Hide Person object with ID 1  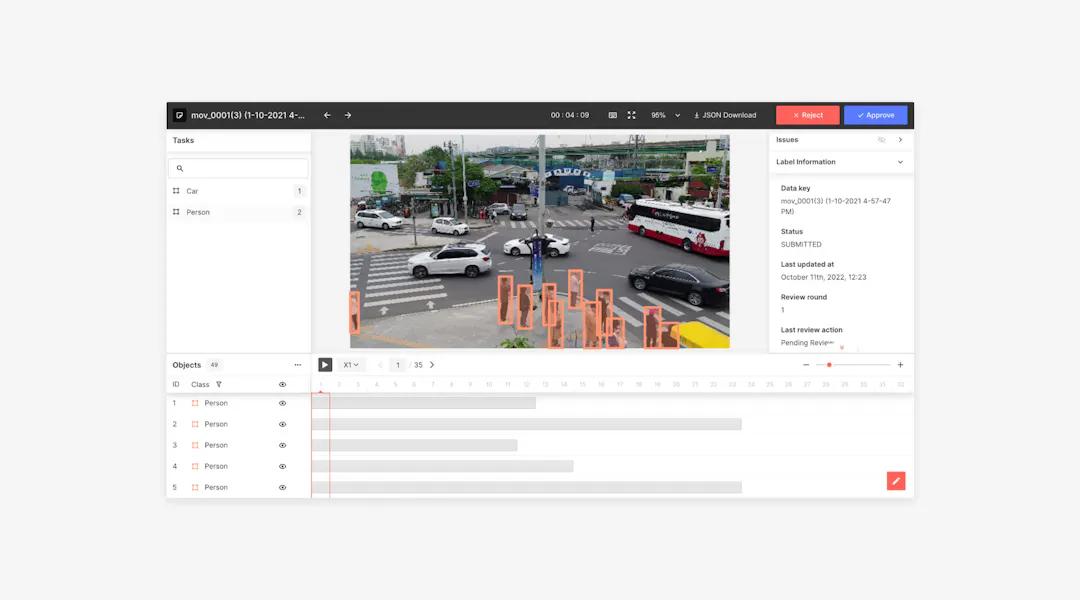coord(282,403)
